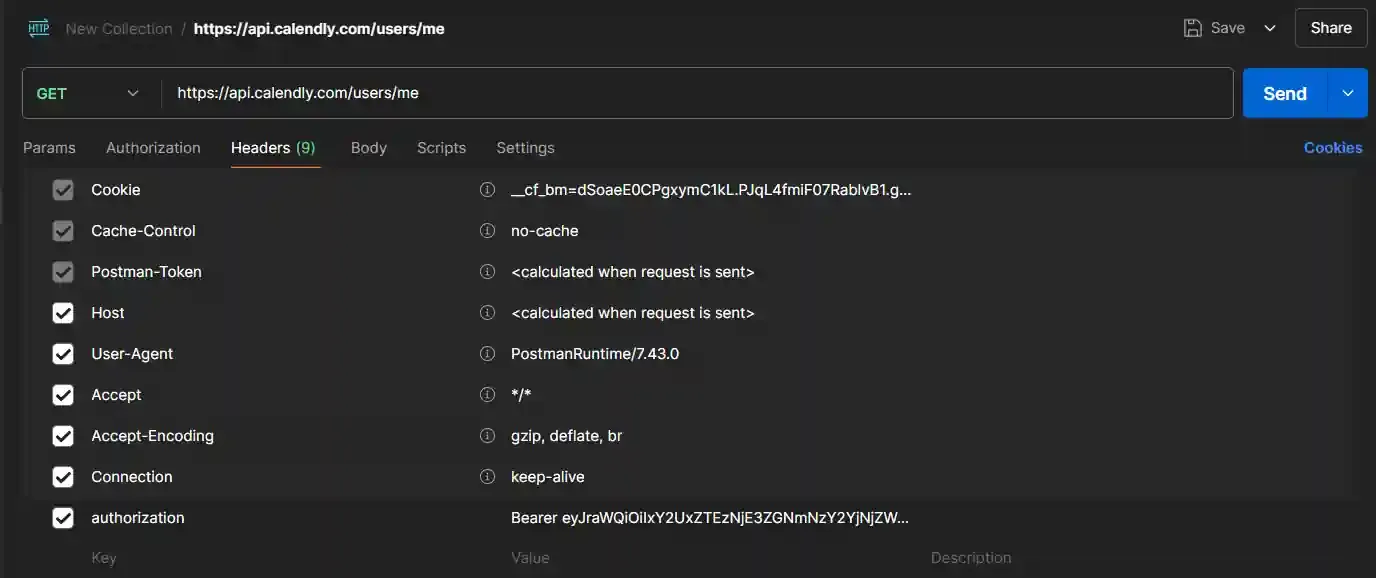This screenshot has height=578, width=1376.
Task: Click the no-cache value
Action: pos(544,230)
